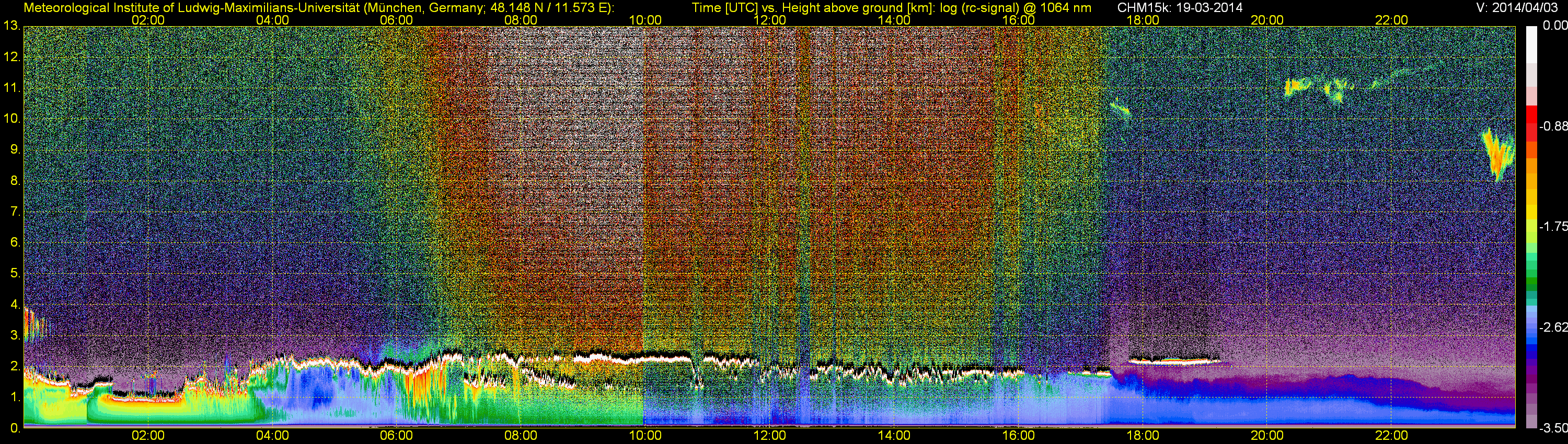Click the orange cirrus cloud near 9 km height

[x=1497, y=155]
